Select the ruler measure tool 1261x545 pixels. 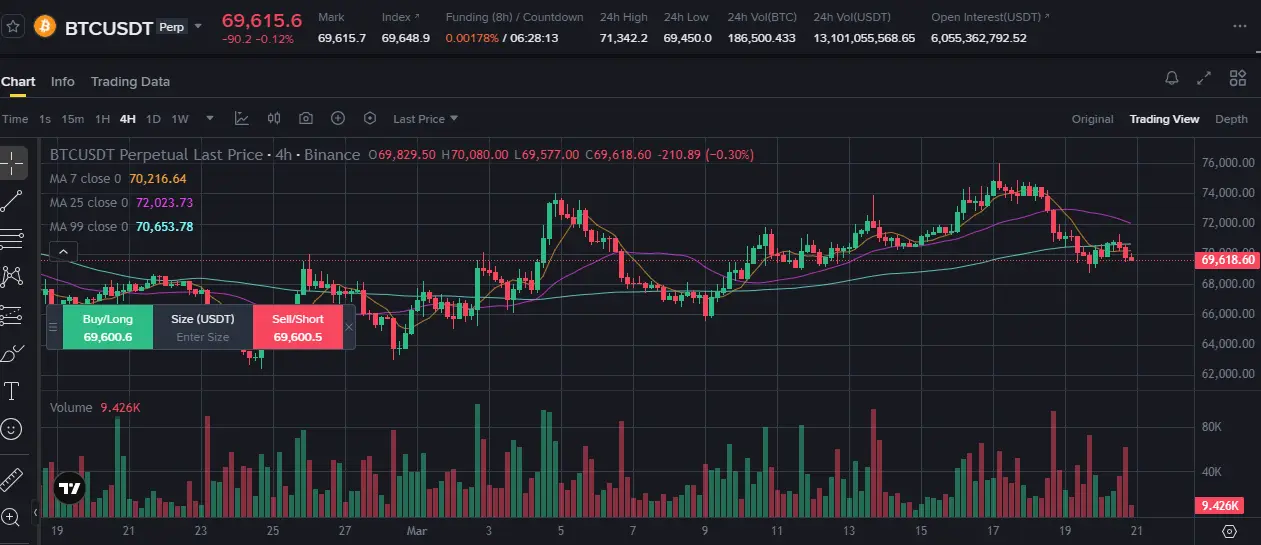click(x=13, y=479)
